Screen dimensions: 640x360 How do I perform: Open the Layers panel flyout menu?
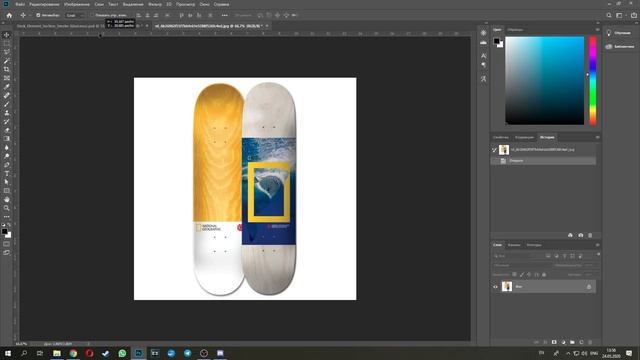tap(597, 245)
